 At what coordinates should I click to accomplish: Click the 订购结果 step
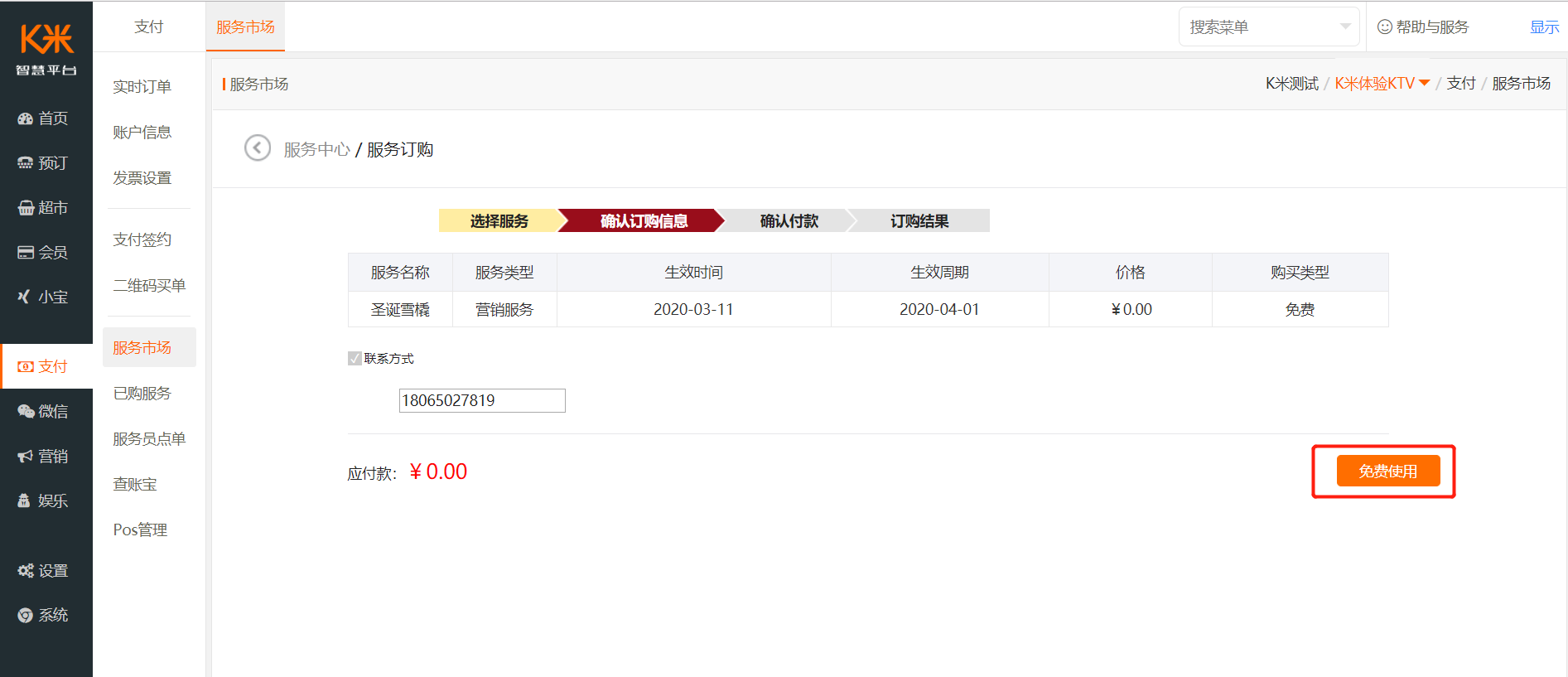[919, 221]
